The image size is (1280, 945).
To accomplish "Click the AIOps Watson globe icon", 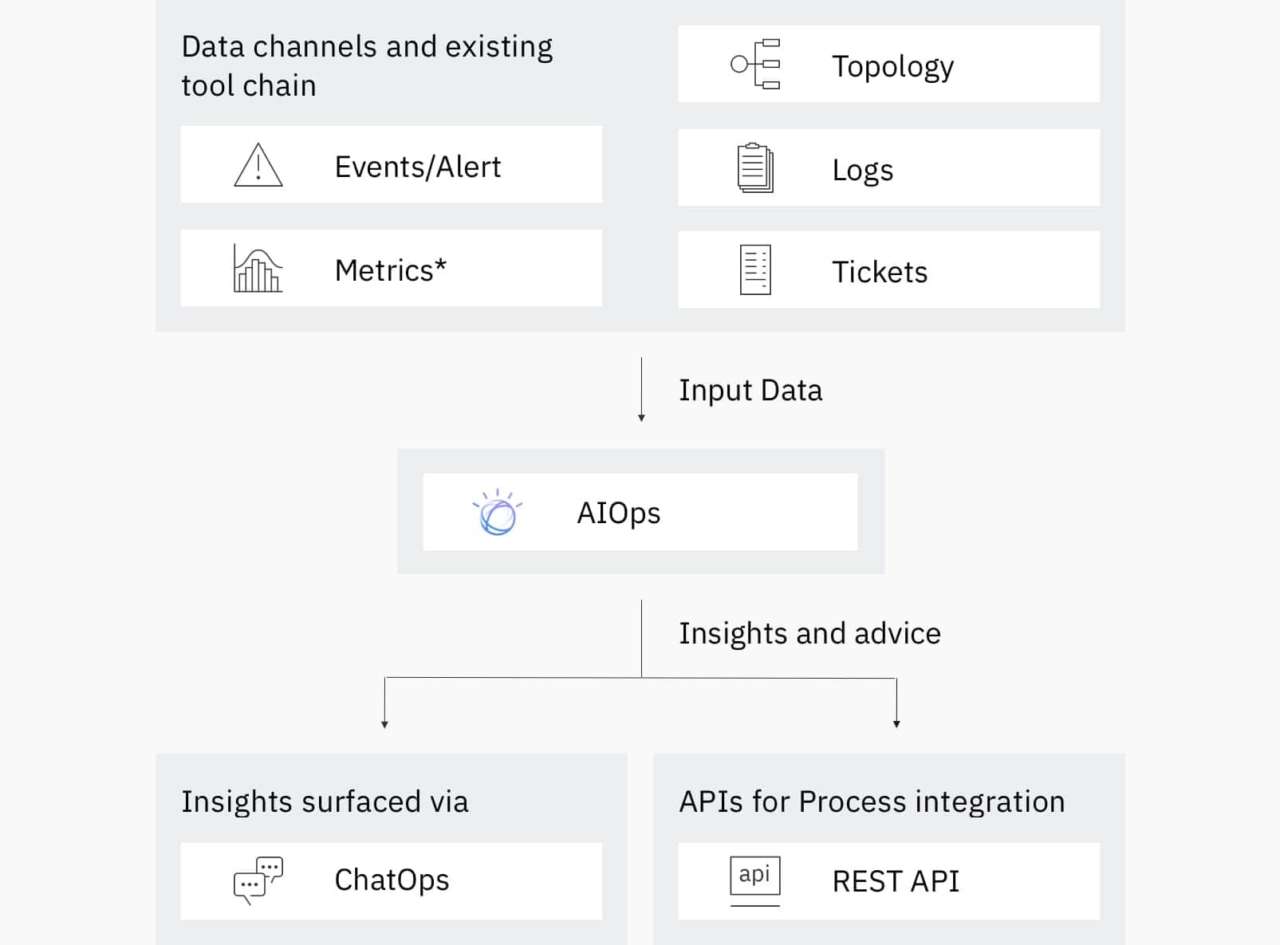I will pos(496,512).
